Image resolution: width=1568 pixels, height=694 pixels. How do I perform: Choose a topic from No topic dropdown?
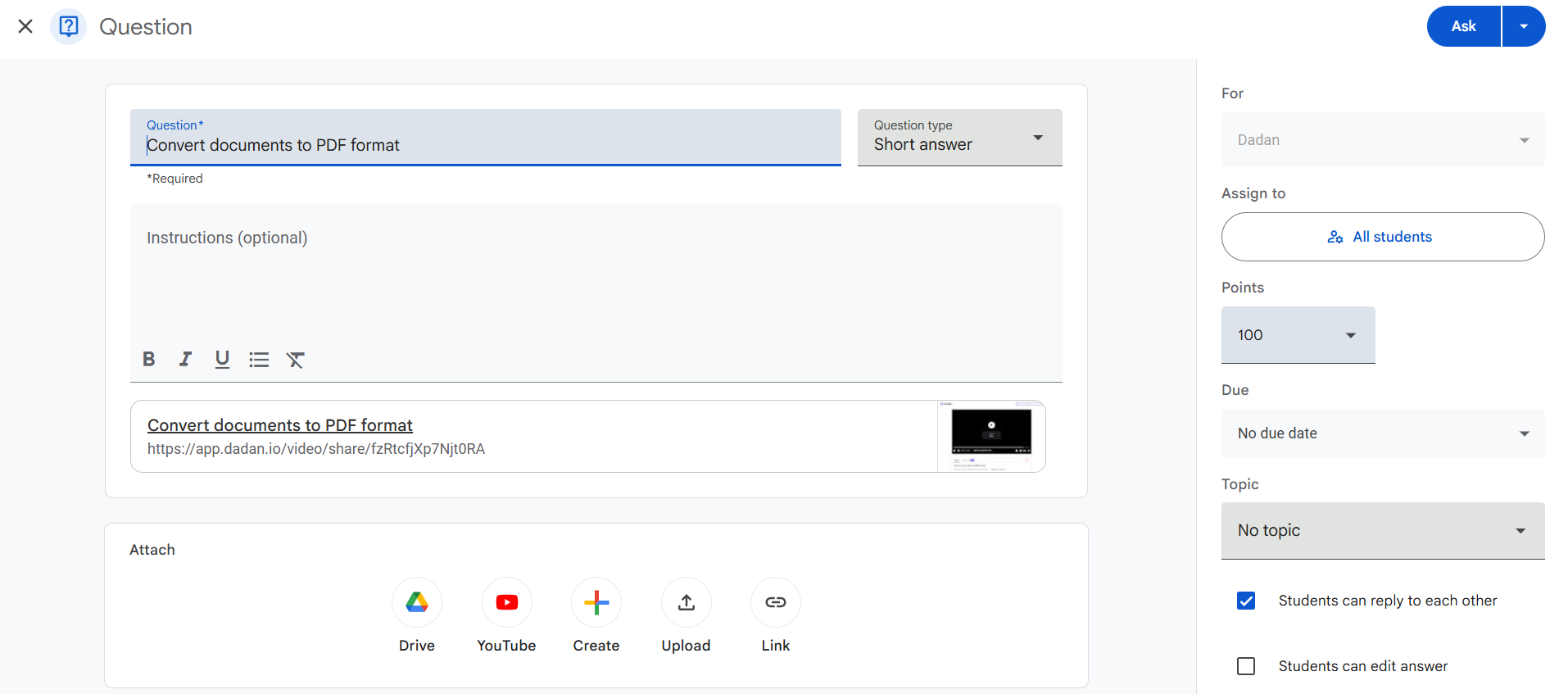click(1382, 531)
